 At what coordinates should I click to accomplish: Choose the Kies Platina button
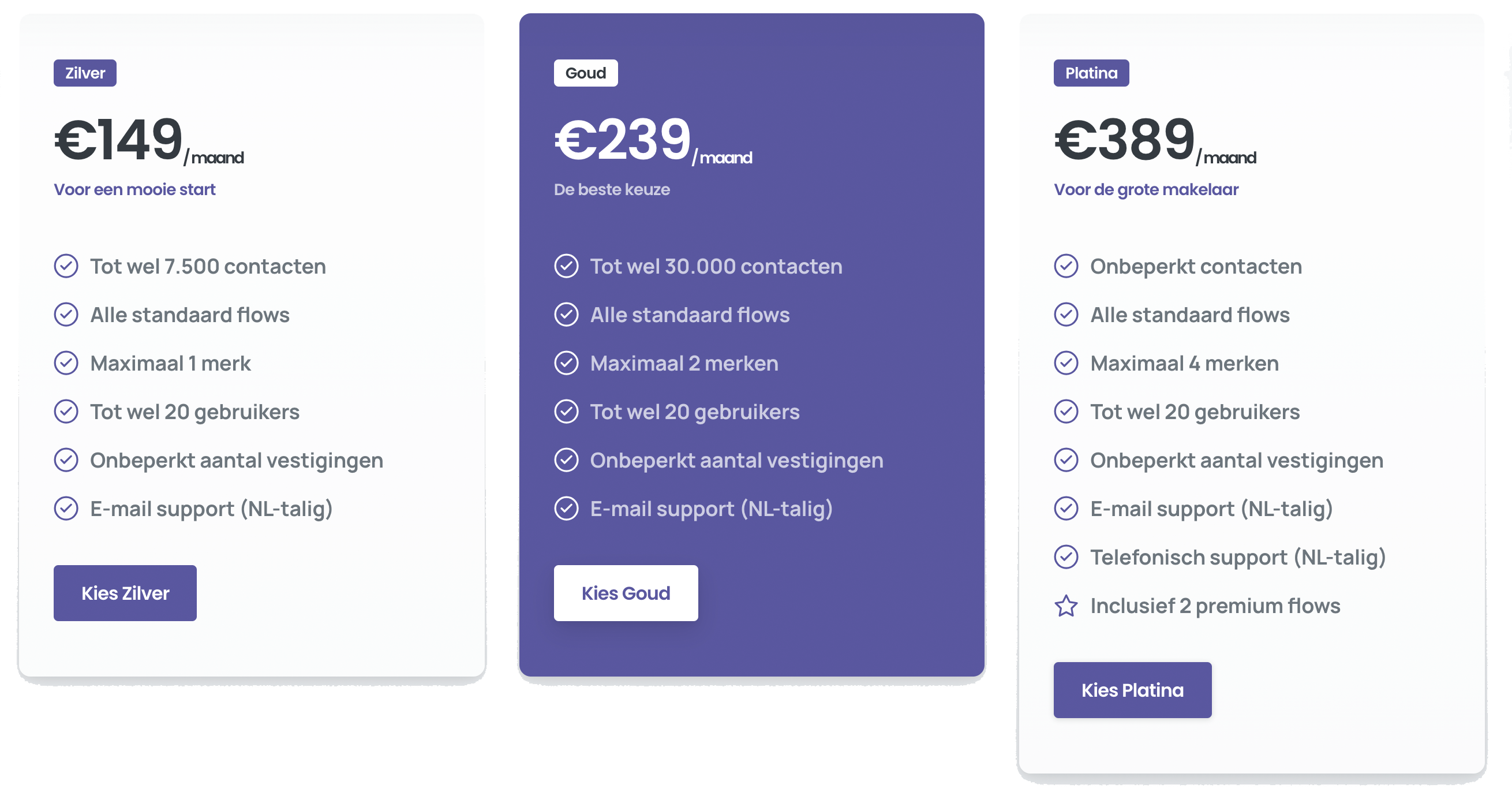pyautogui.click(x=1132, y=690)
